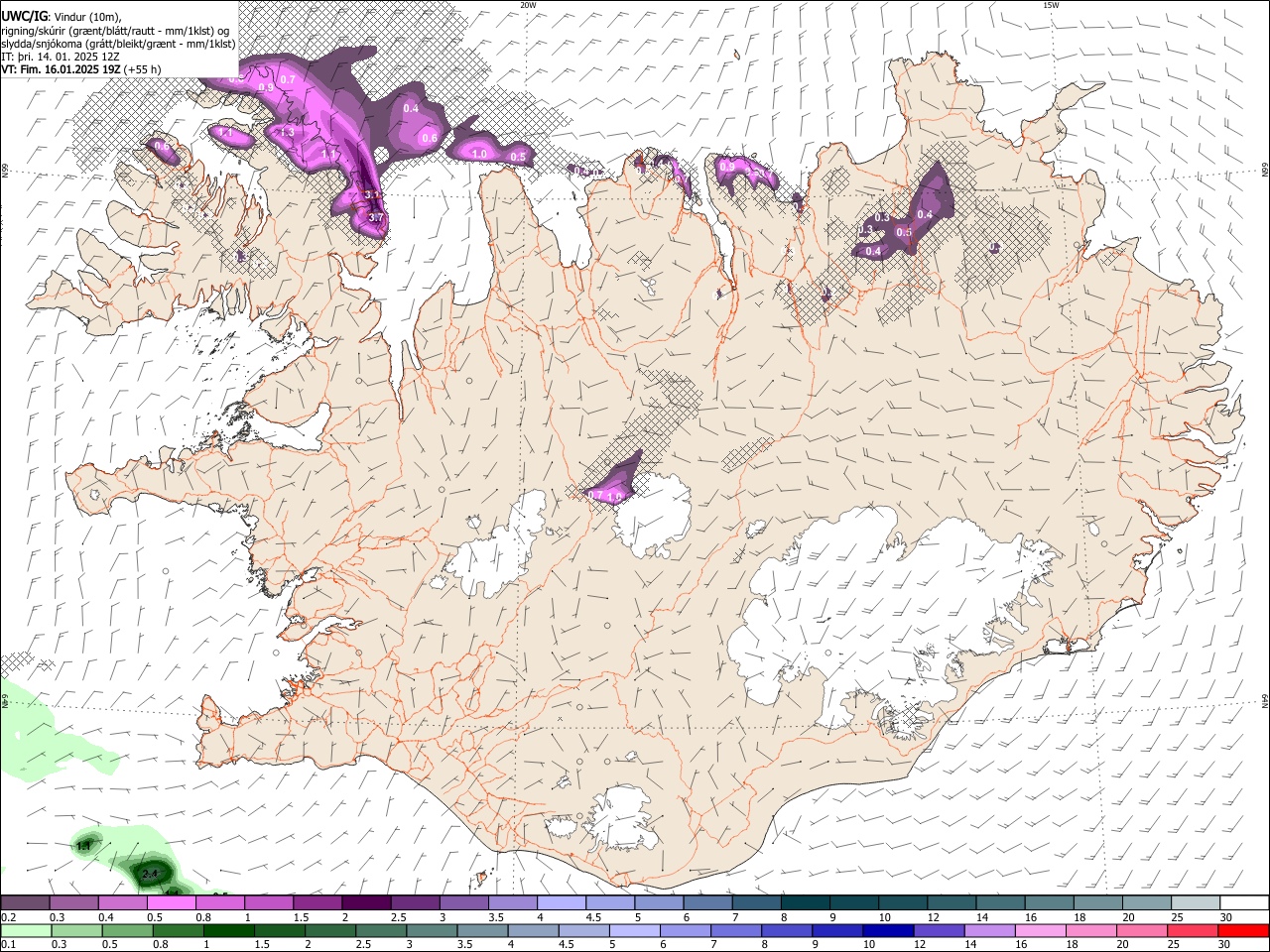Click the 3.1 snowfall value on the map
The image size is (1270, 952).
tap(372, 194)
